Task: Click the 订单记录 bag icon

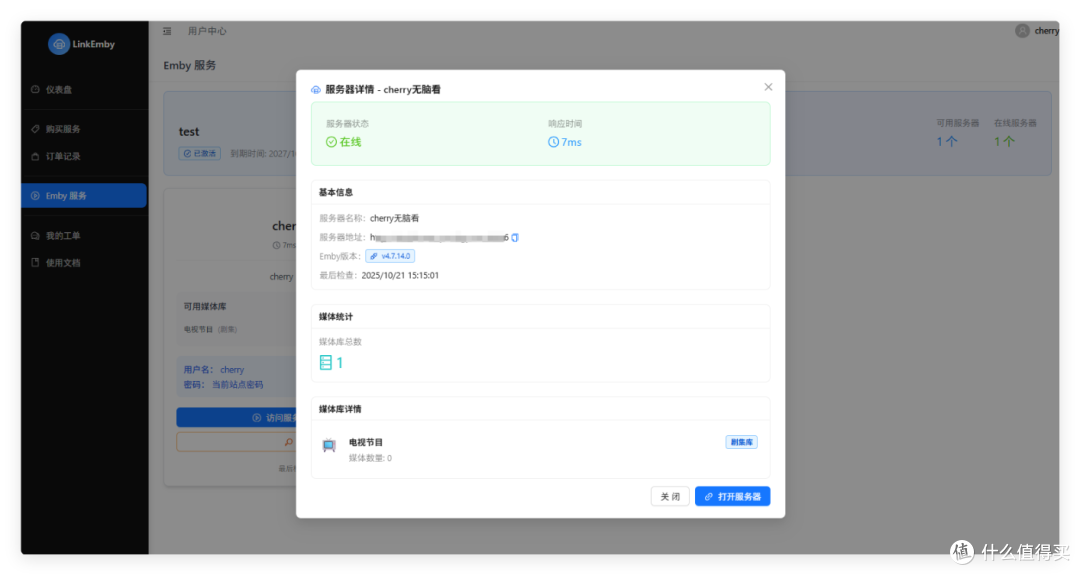Action: pos(35,156)
